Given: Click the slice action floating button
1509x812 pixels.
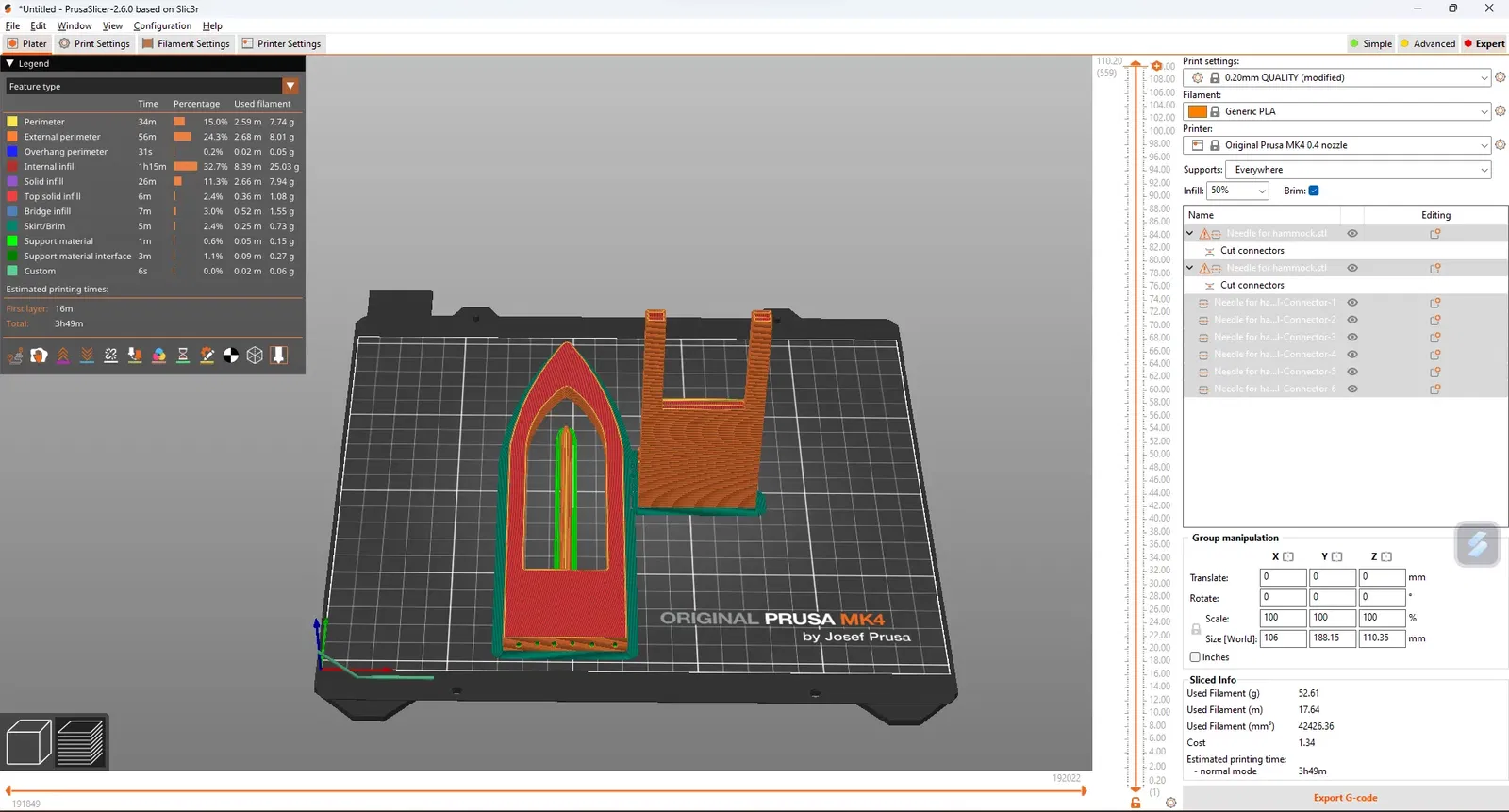Looking at the screenshot, I should [x=1478, y=544].
